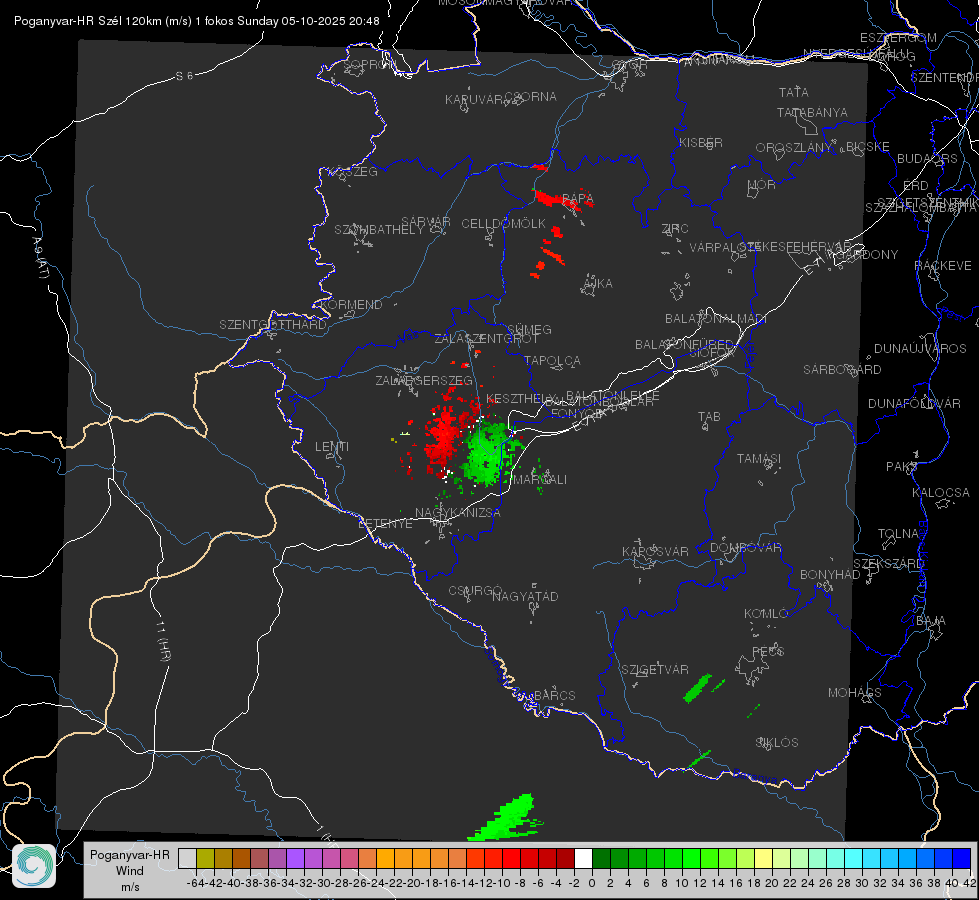Click the ZALASZENTGRÓT city label
This screenshot has height=900, width=979.
pos(486,339)
